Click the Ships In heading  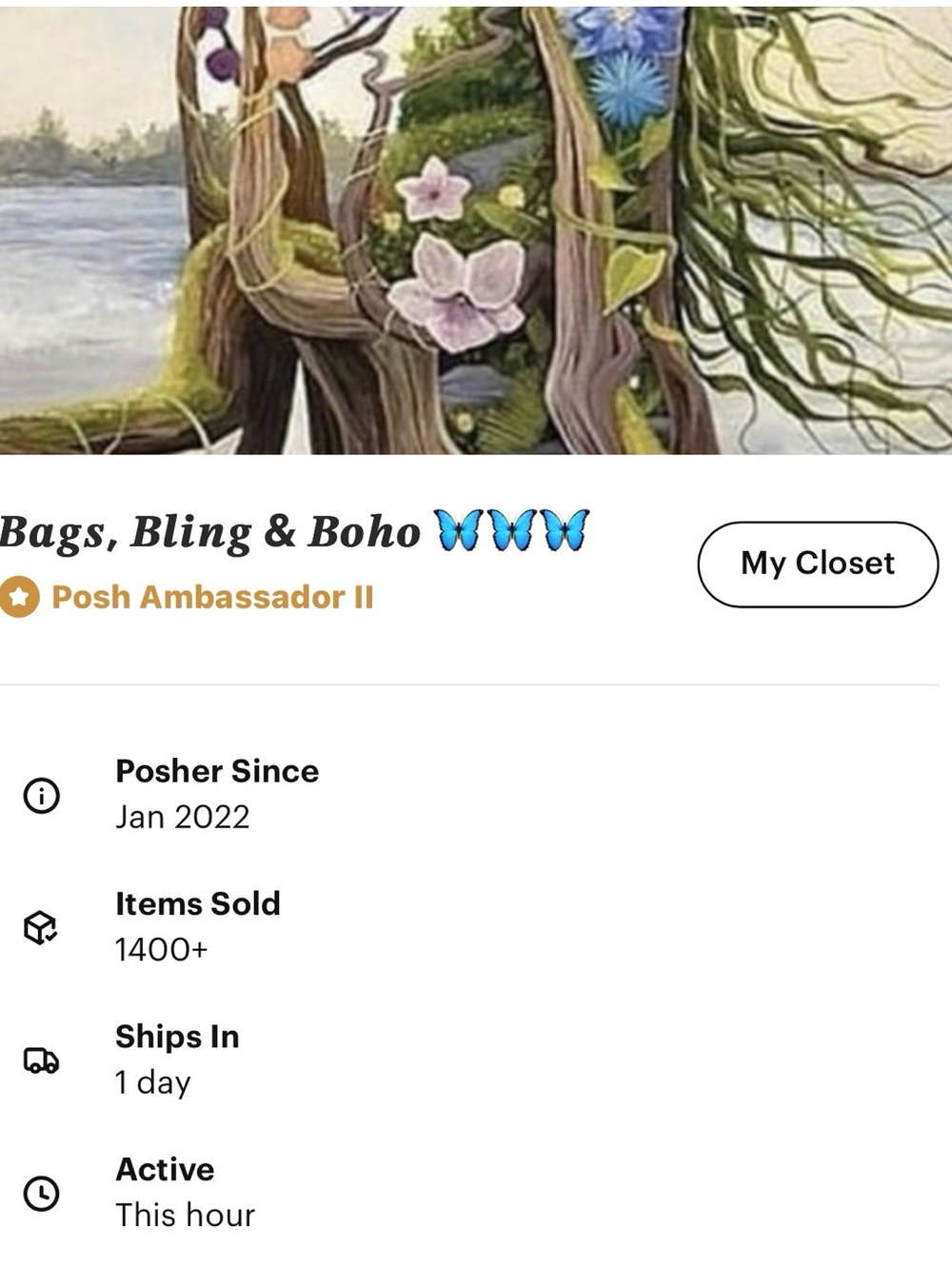coord(177,1037)
